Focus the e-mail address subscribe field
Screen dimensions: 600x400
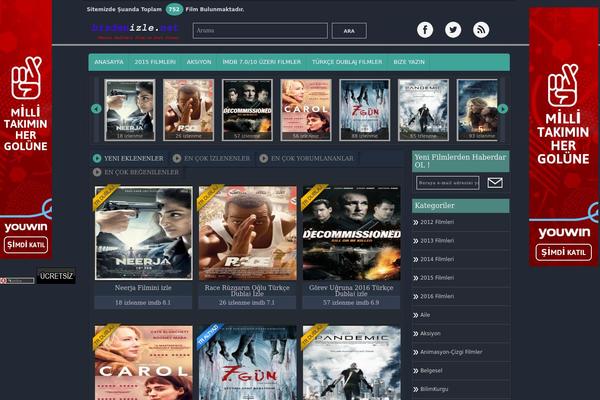(x=448, y=183)
